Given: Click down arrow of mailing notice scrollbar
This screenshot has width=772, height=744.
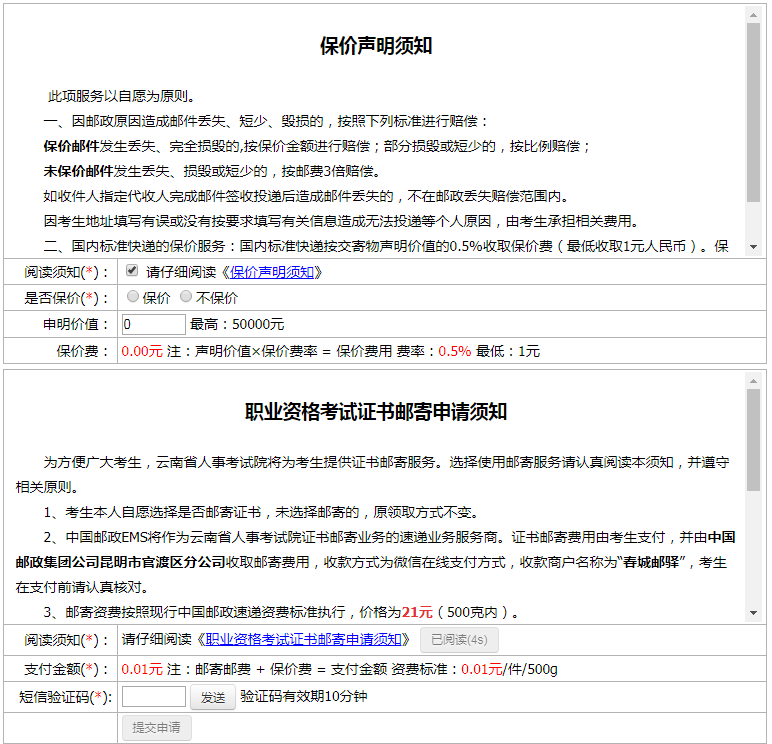Looking at the screenshot, I should 753,613.
